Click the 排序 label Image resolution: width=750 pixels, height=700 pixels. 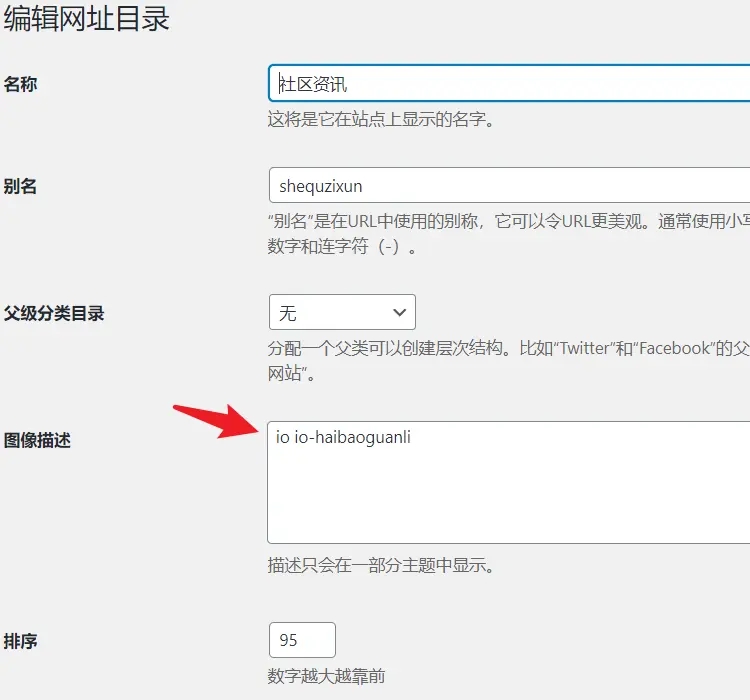(x=21, y=641)
